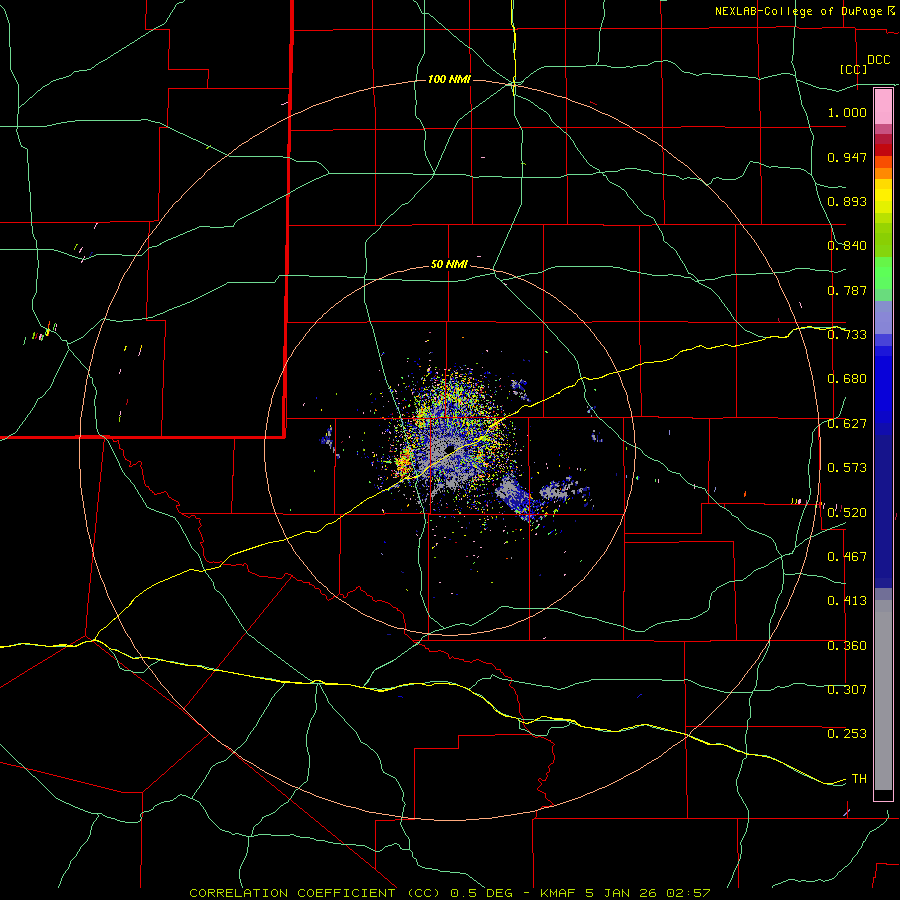Click the black radar site dot at the center
Viewport: 900px width, 900px height.
click(x=450, y=448)
